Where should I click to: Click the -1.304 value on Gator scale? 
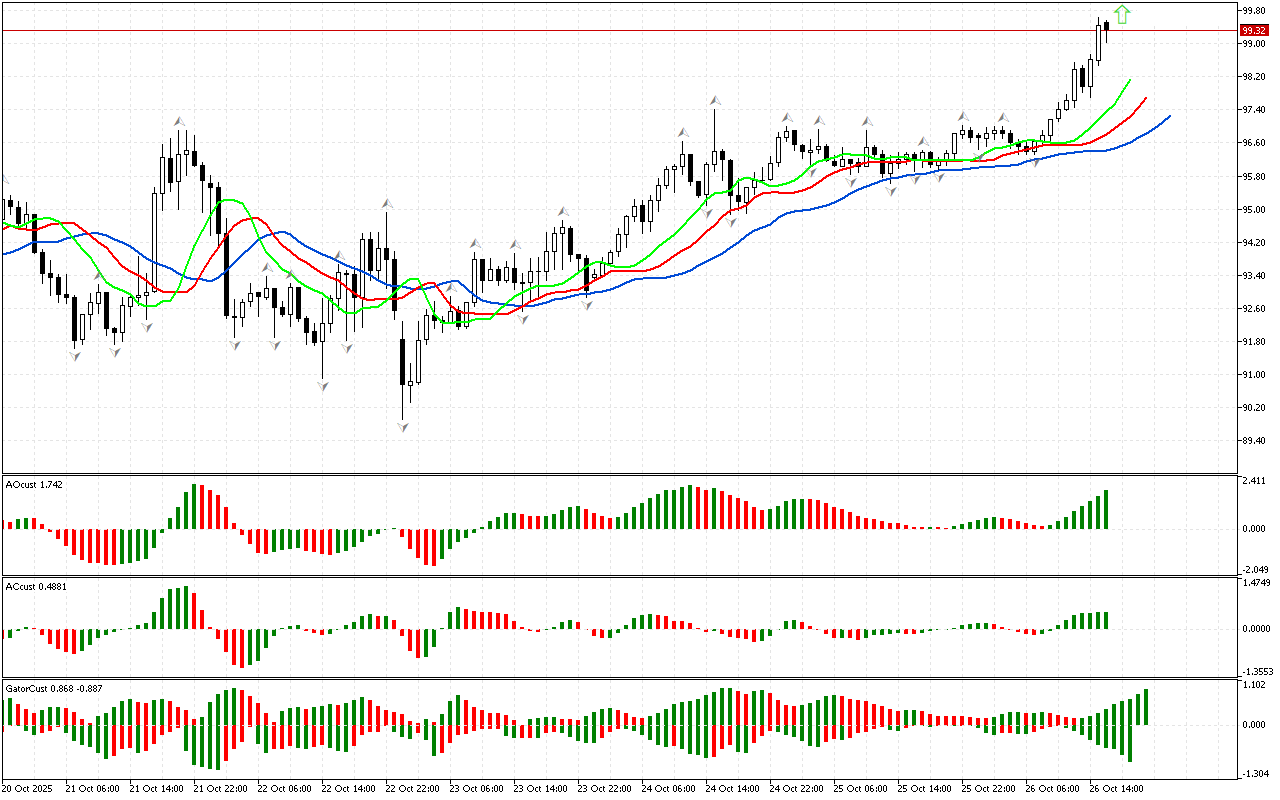(1254, 774)
